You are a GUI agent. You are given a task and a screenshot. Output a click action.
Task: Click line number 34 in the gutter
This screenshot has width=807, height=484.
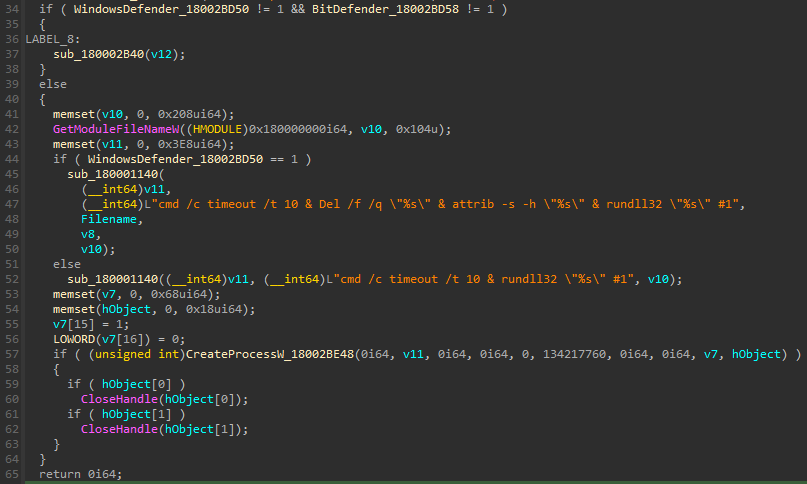[x=12, y=9]
